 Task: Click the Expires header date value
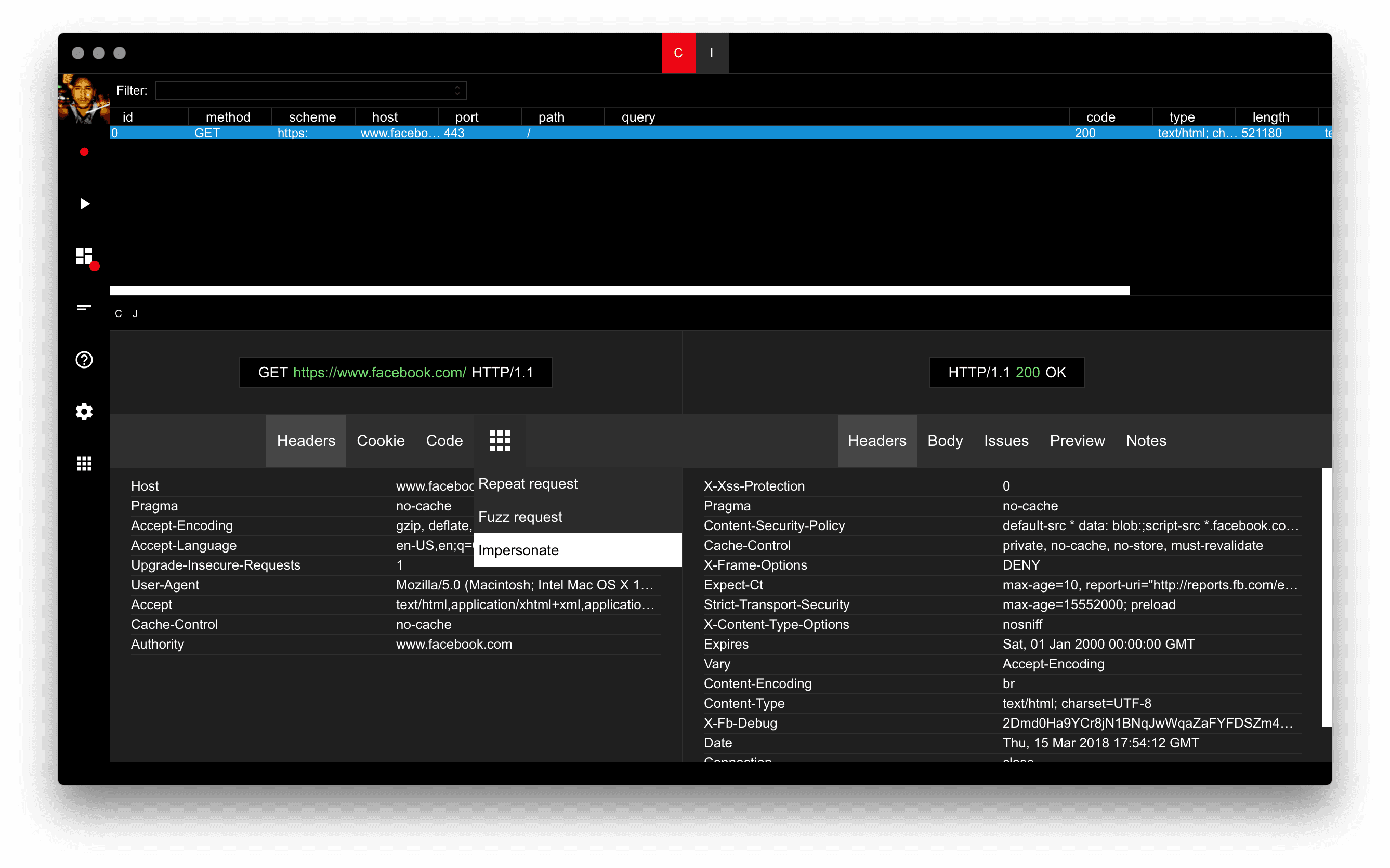[x=1098, y=644]
